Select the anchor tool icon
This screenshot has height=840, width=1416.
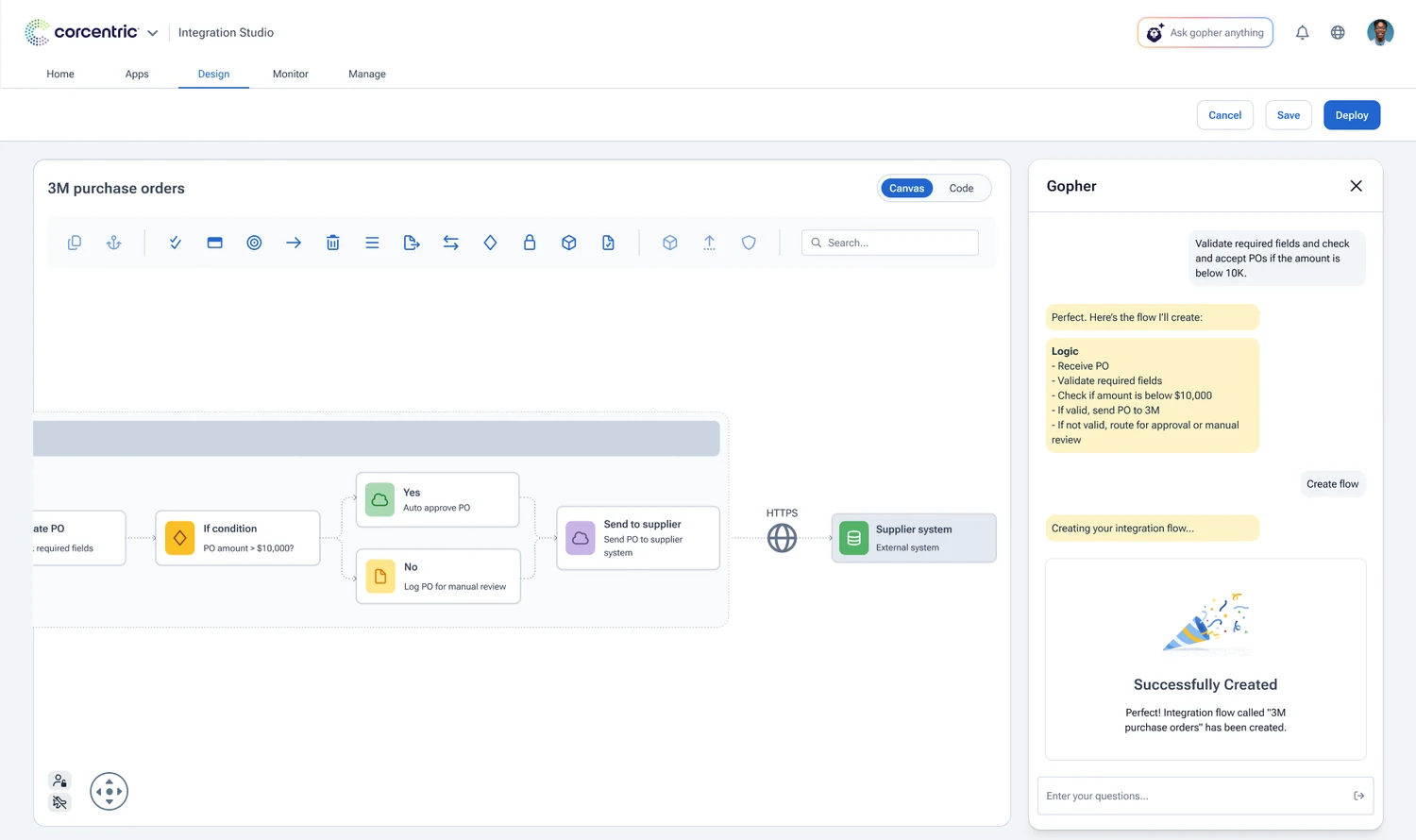tap(114, 243)
